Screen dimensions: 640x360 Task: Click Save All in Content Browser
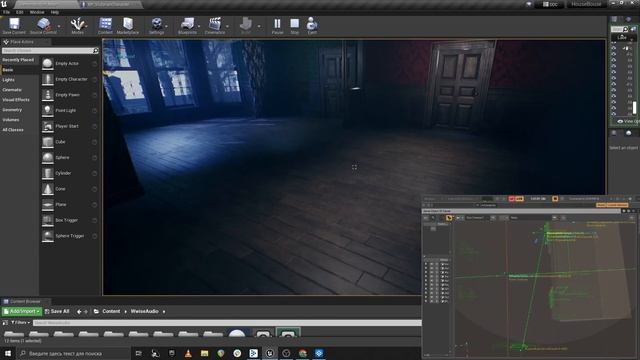point(57,311)
